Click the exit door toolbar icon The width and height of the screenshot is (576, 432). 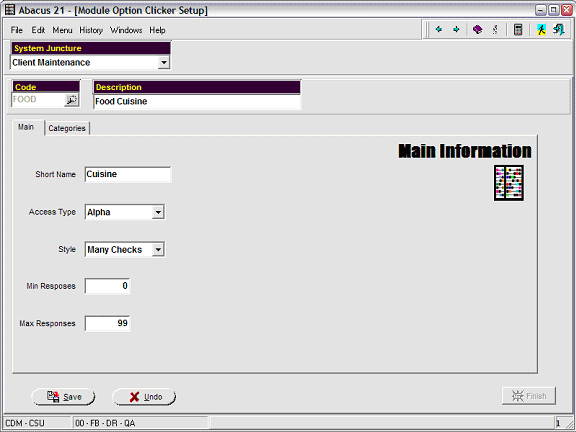coord(559,29)
